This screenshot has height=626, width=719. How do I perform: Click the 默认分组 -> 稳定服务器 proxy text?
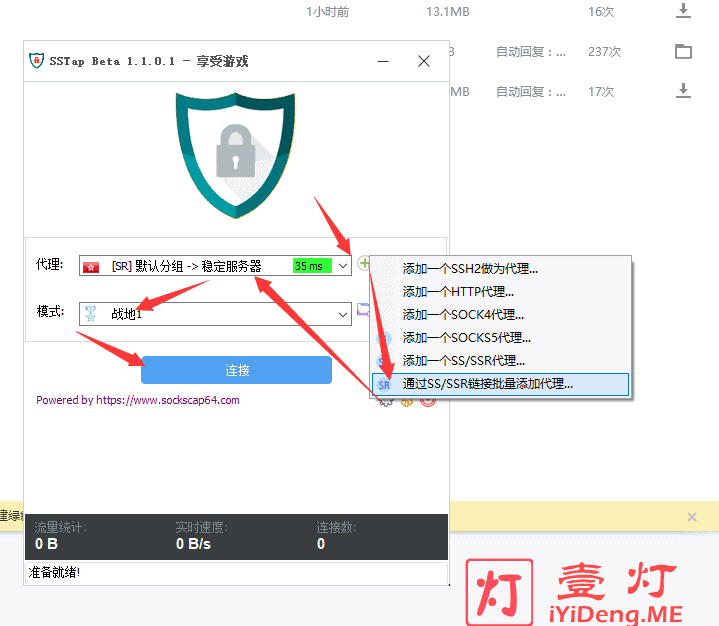pyautogui.click(x=198, y=266)
